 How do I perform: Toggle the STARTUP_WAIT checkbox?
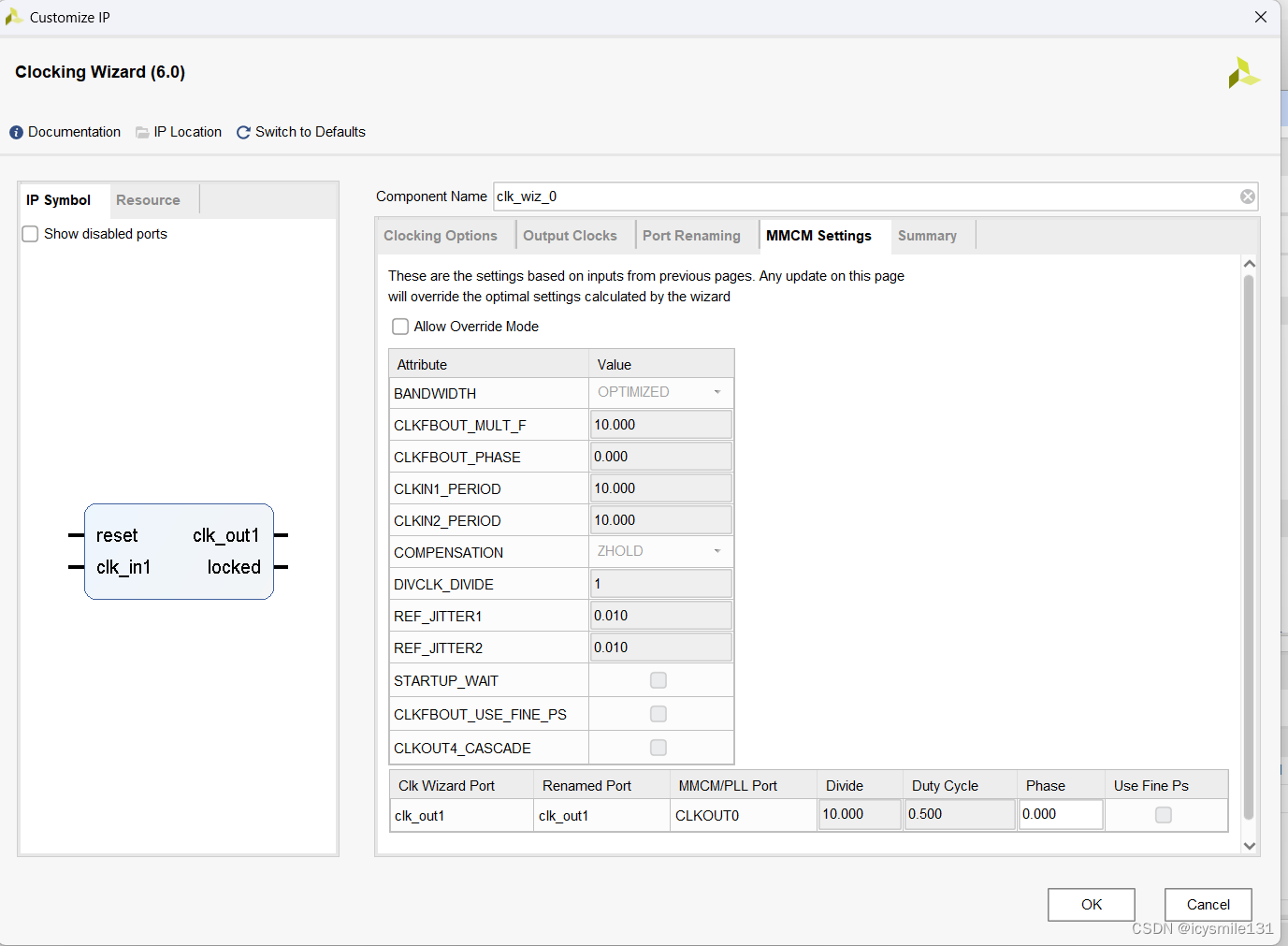click(x=658, y=680)
